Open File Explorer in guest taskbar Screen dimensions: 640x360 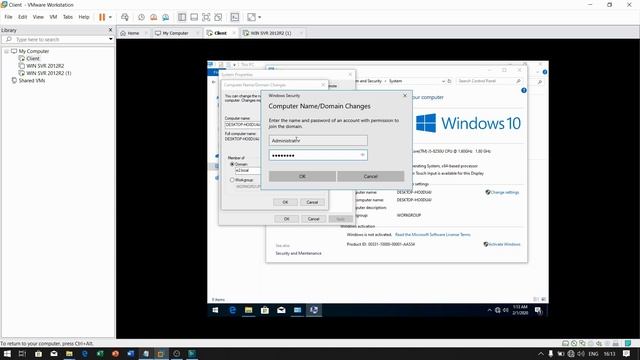click(x=249, y=310)
